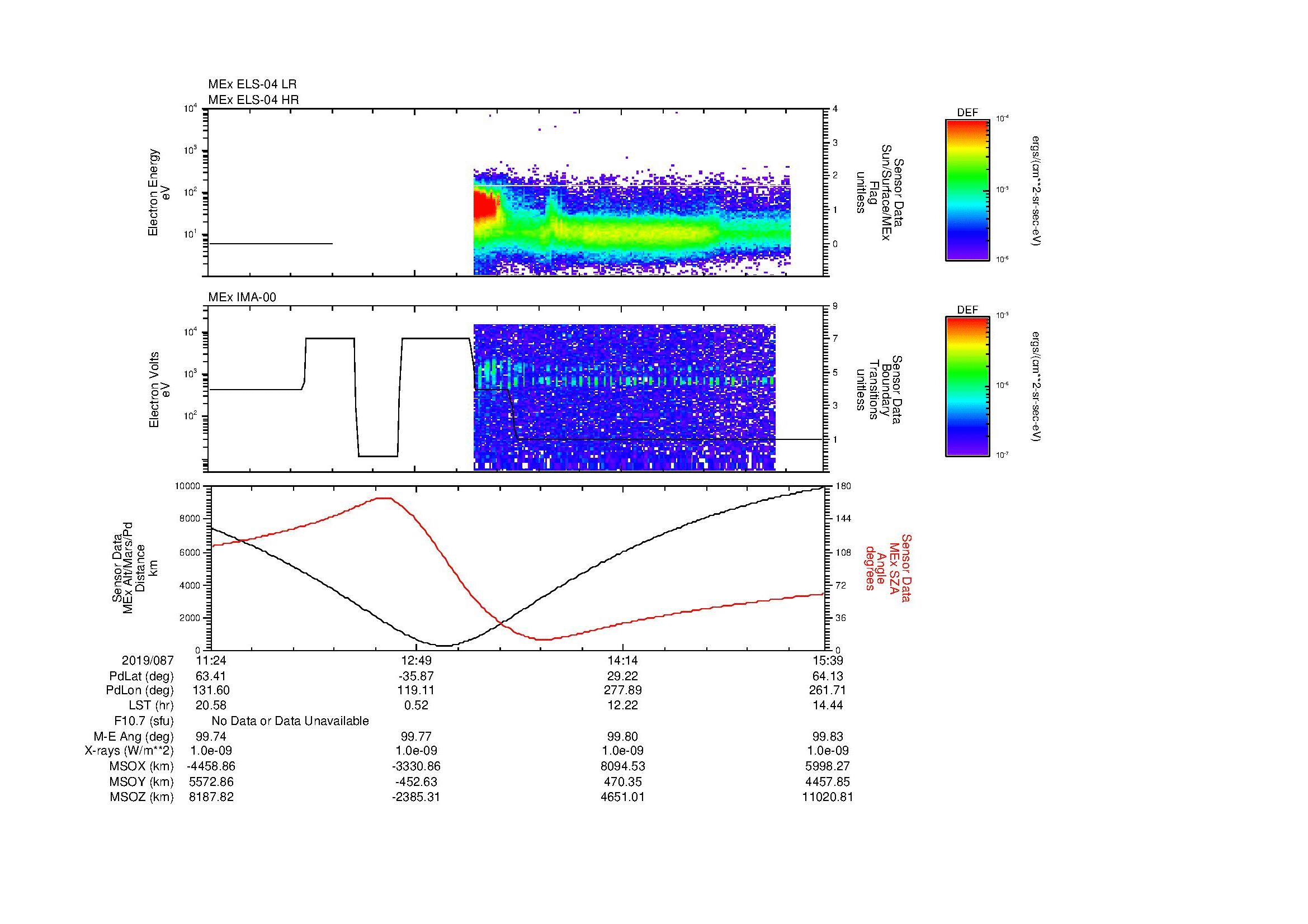Screen dimensions: 1308x924
Task: Click the '180' SZA axis tick label
Action: click(843, 486)
